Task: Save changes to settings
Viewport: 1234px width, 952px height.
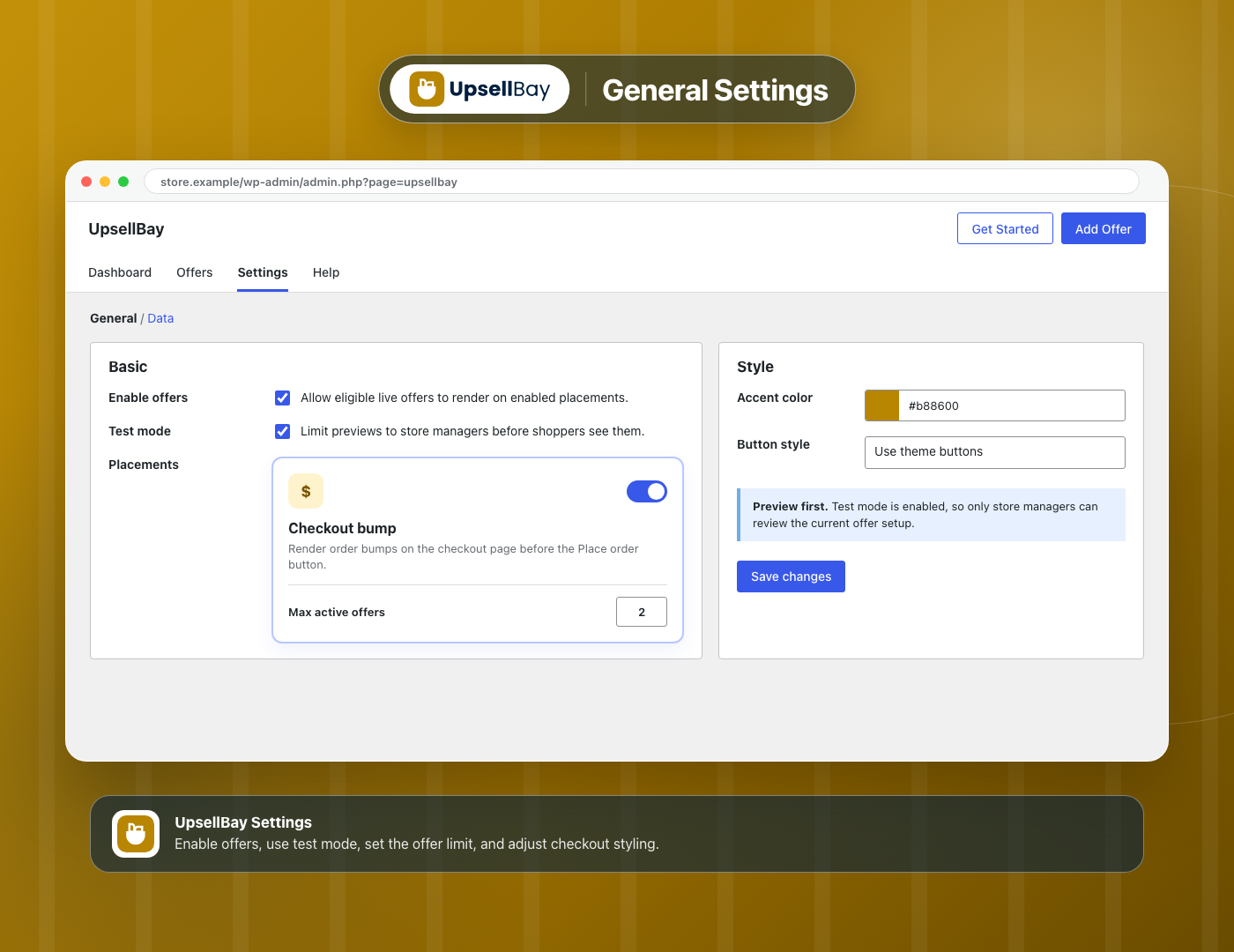Action: 791,576
